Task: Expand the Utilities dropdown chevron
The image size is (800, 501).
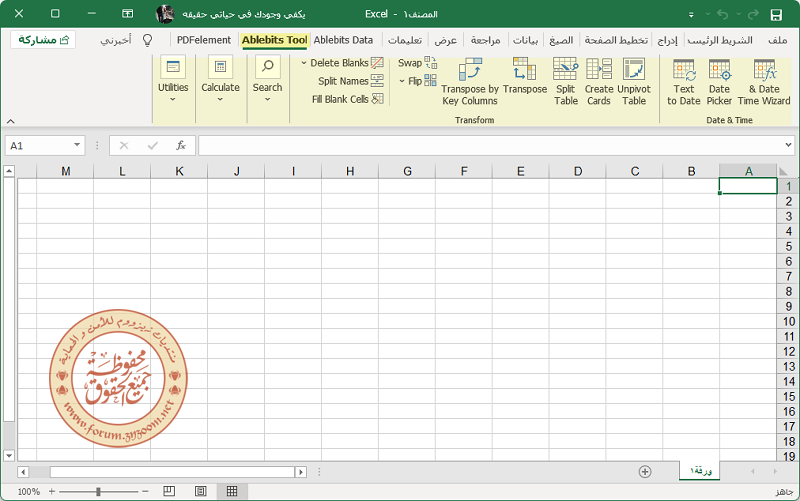Action: click(173, 99)
